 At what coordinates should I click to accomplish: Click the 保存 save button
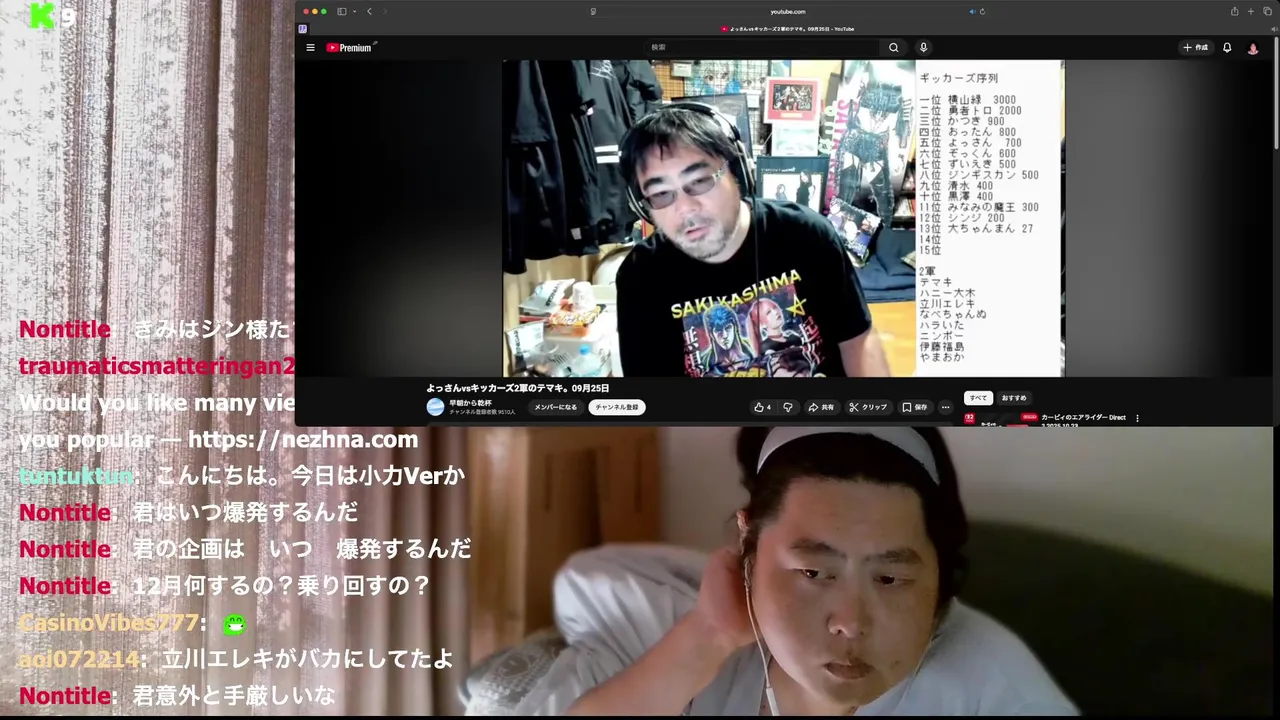915,407
